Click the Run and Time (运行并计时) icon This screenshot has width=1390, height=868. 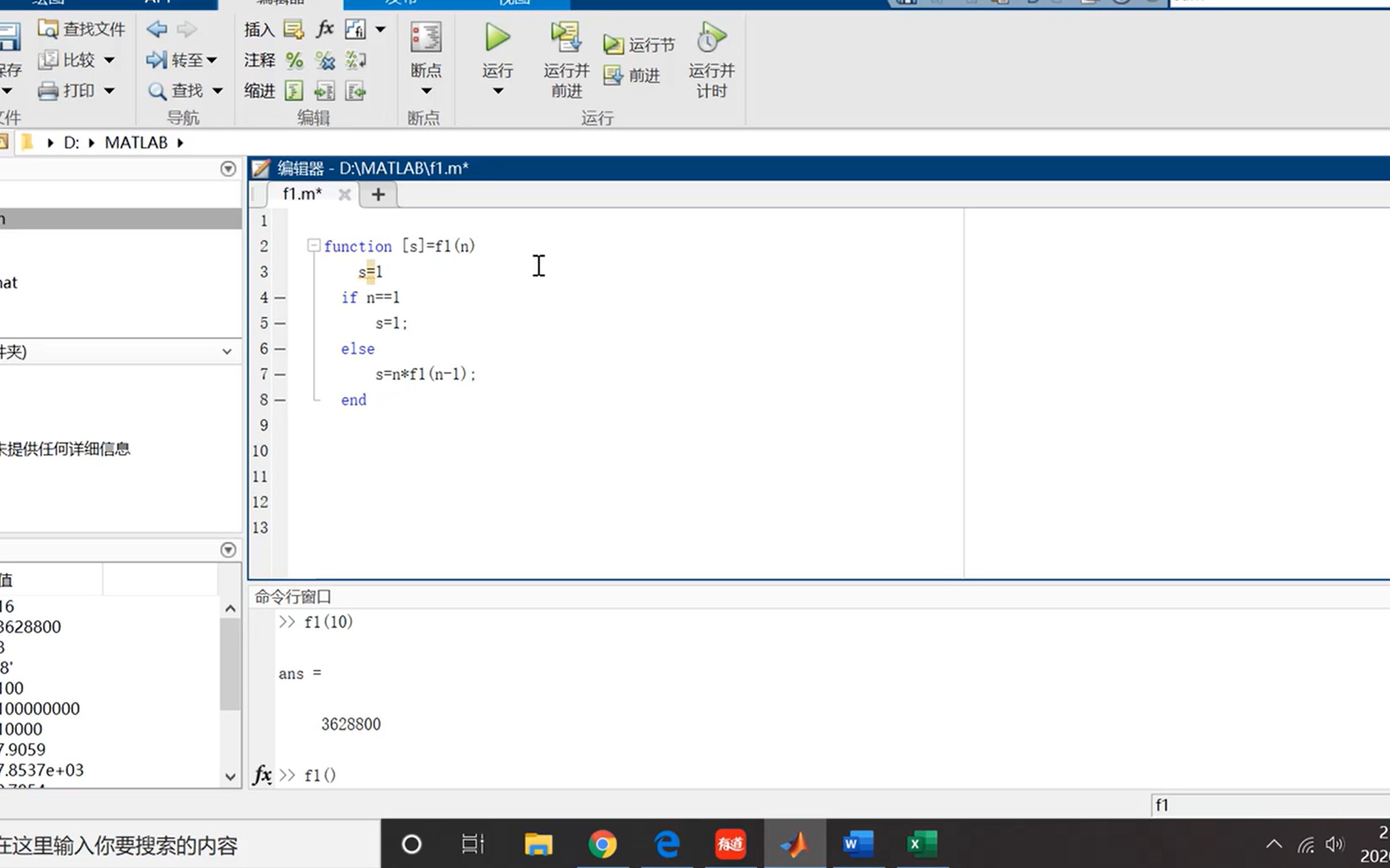(x=711, y=39)
